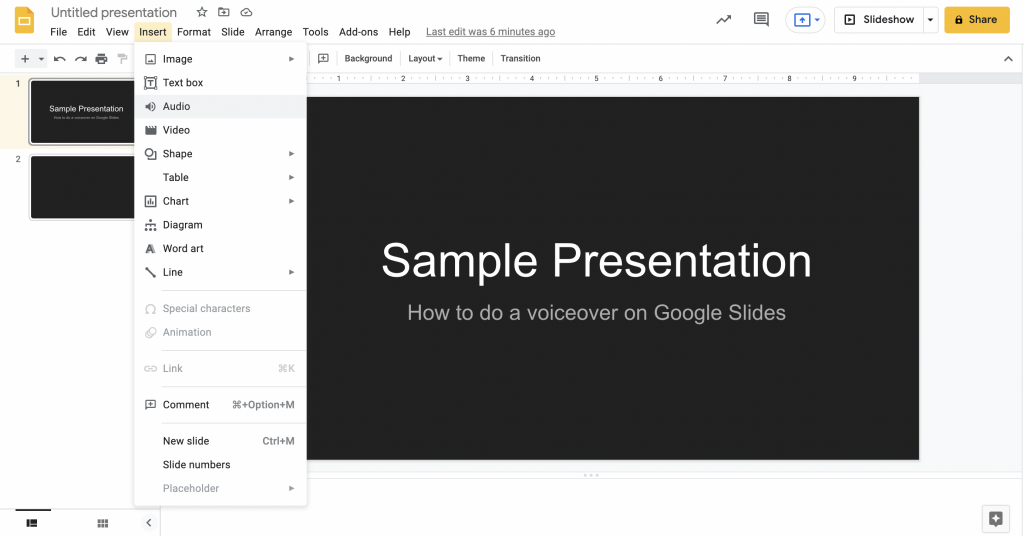Open activity dashboard trend icon
This screenshot has height=536, width=1024.
coord(724,20)
